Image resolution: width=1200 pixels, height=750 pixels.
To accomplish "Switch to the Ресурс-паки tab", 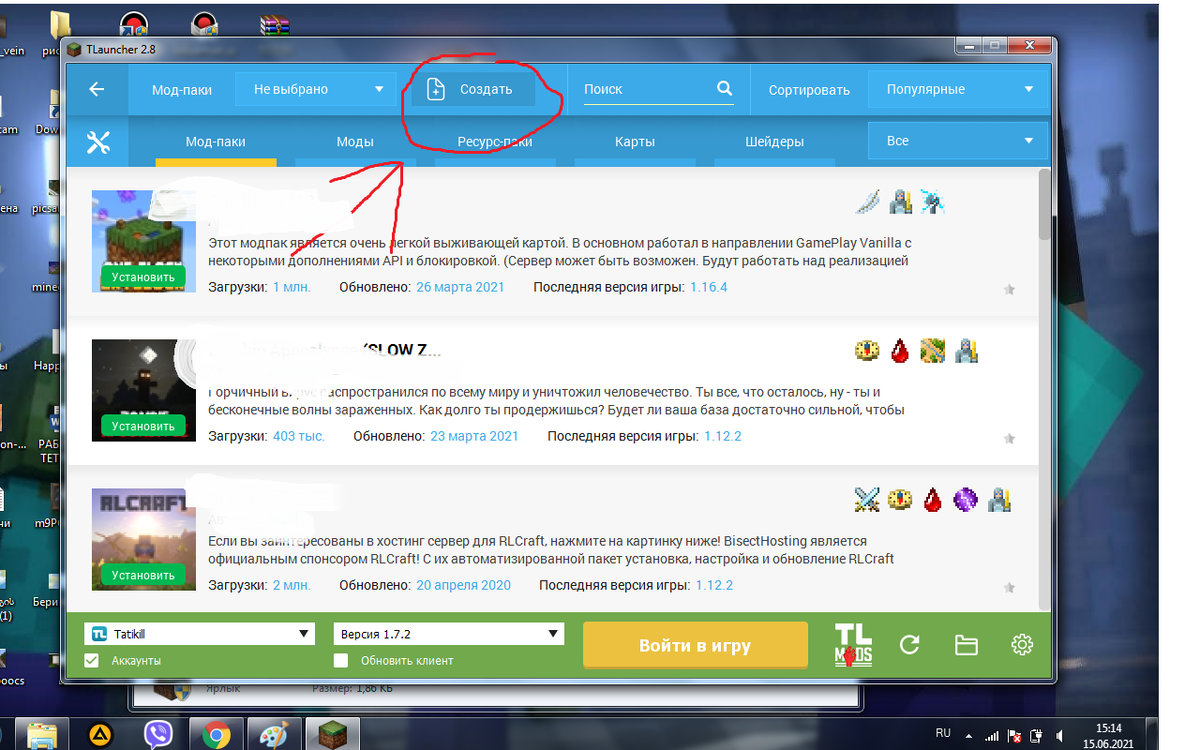I will (495, 142).
